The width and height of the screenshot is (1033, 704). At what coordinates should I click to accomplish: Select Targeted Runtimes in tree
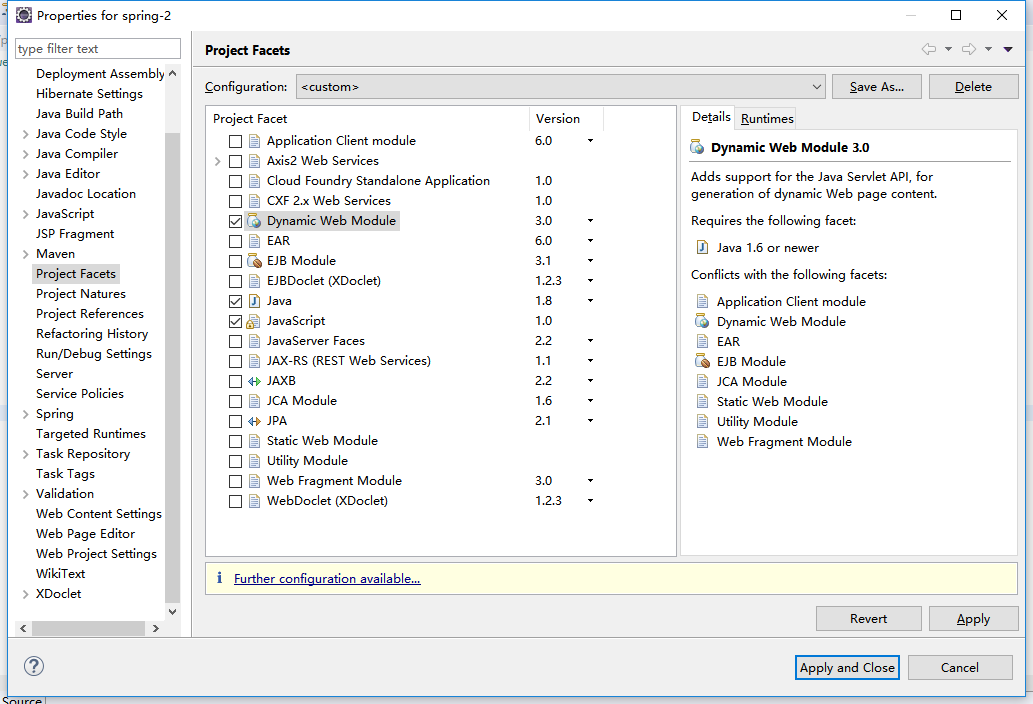pos(91,434)
